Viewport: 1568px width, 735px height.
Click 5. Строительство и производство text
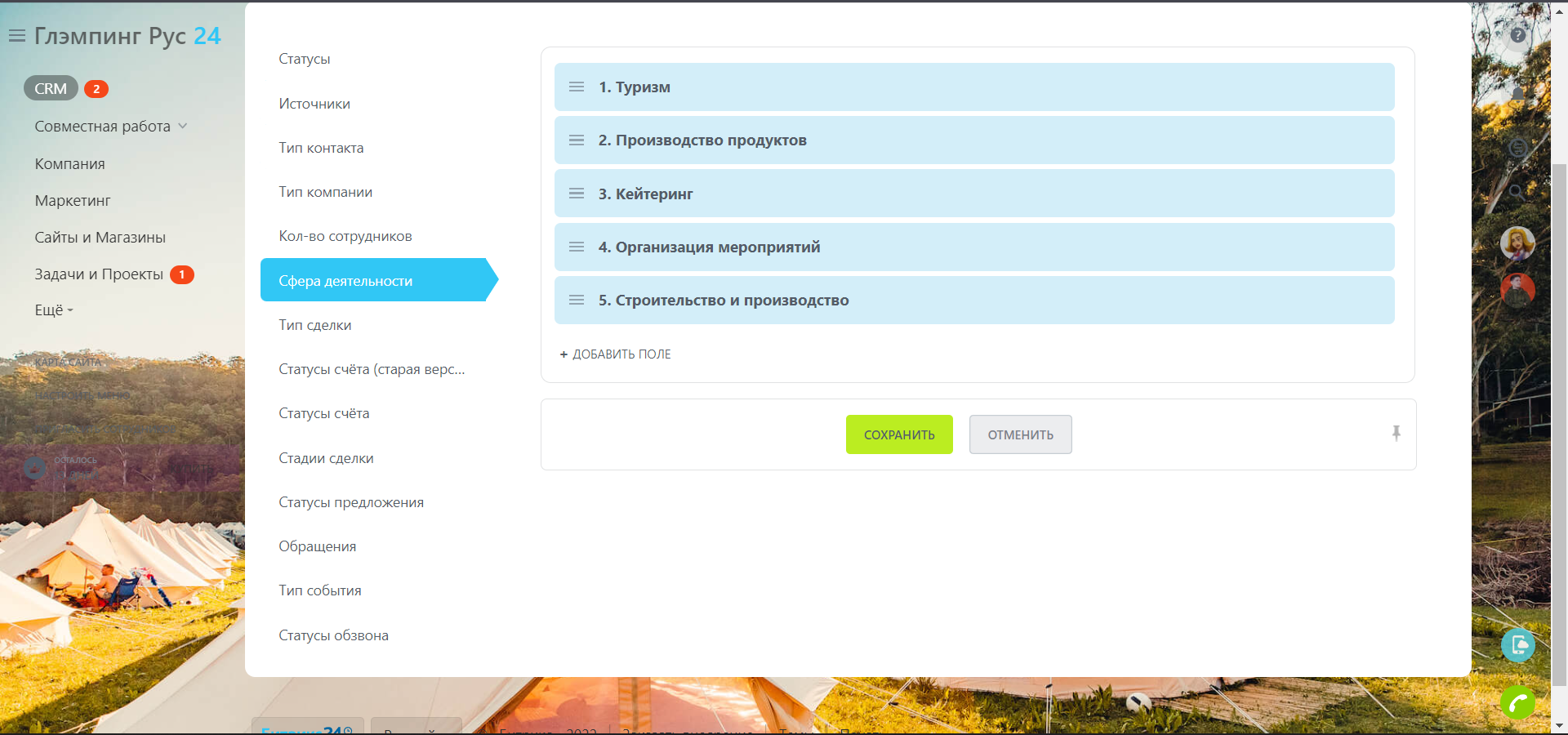[724, 301]
